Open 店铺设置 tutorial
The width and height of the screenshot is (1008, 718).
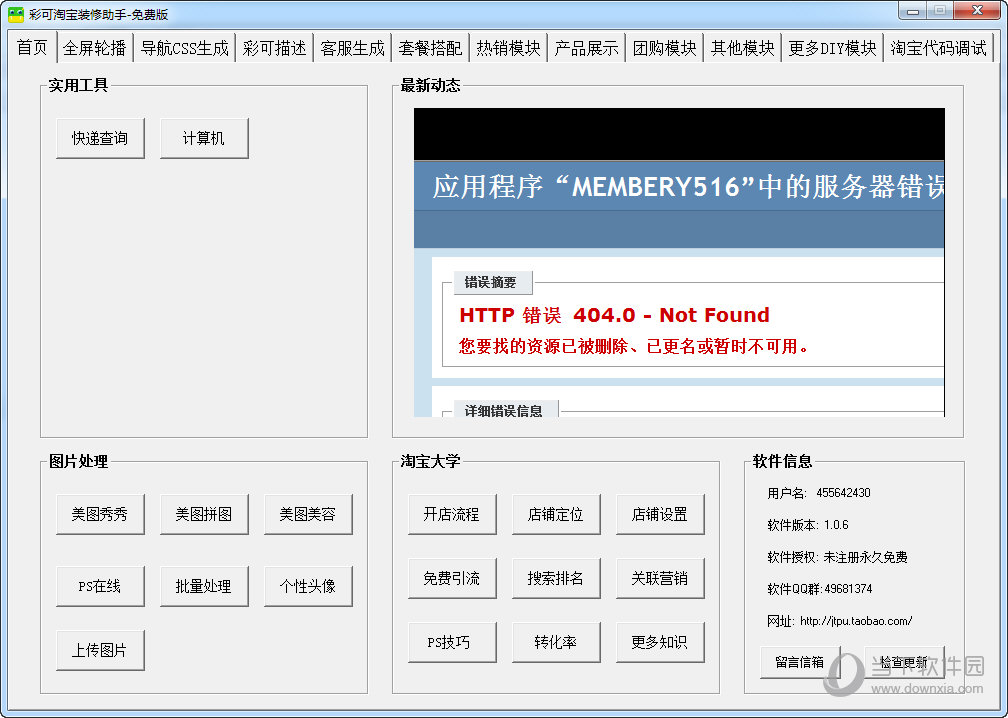point(661,514)
